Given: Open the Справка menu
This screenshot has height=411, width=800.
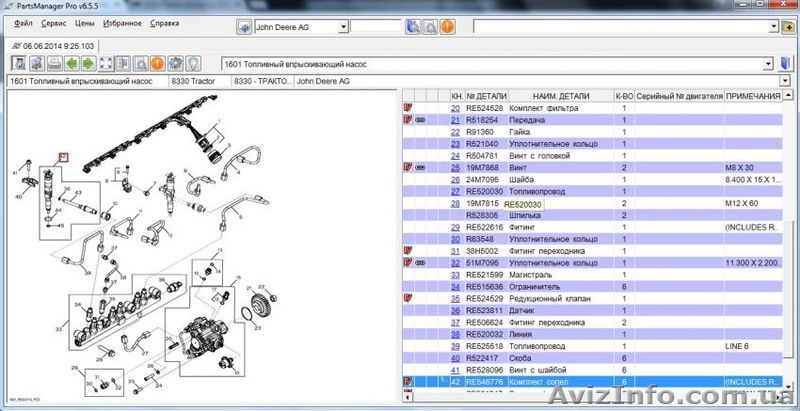Looking at the screenshot, I should 163,22.
